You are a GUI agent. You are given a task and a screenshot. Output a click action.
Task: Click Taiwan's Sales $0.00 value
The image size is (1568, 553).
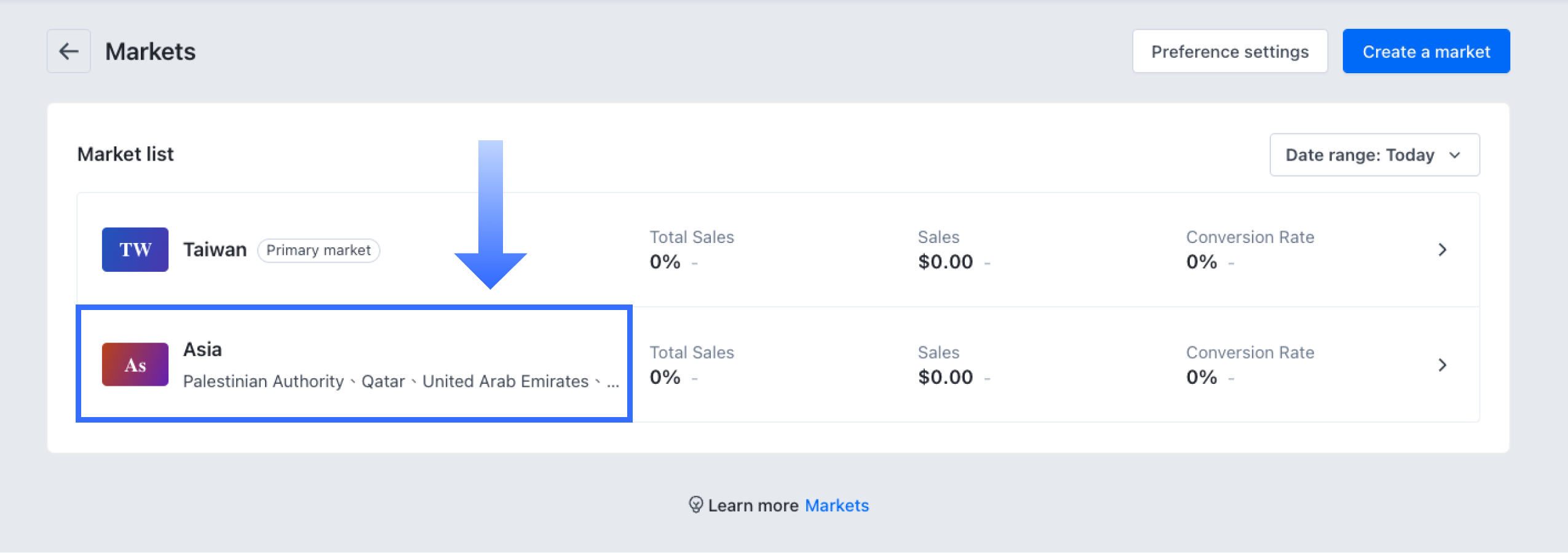tap(945, 262)
